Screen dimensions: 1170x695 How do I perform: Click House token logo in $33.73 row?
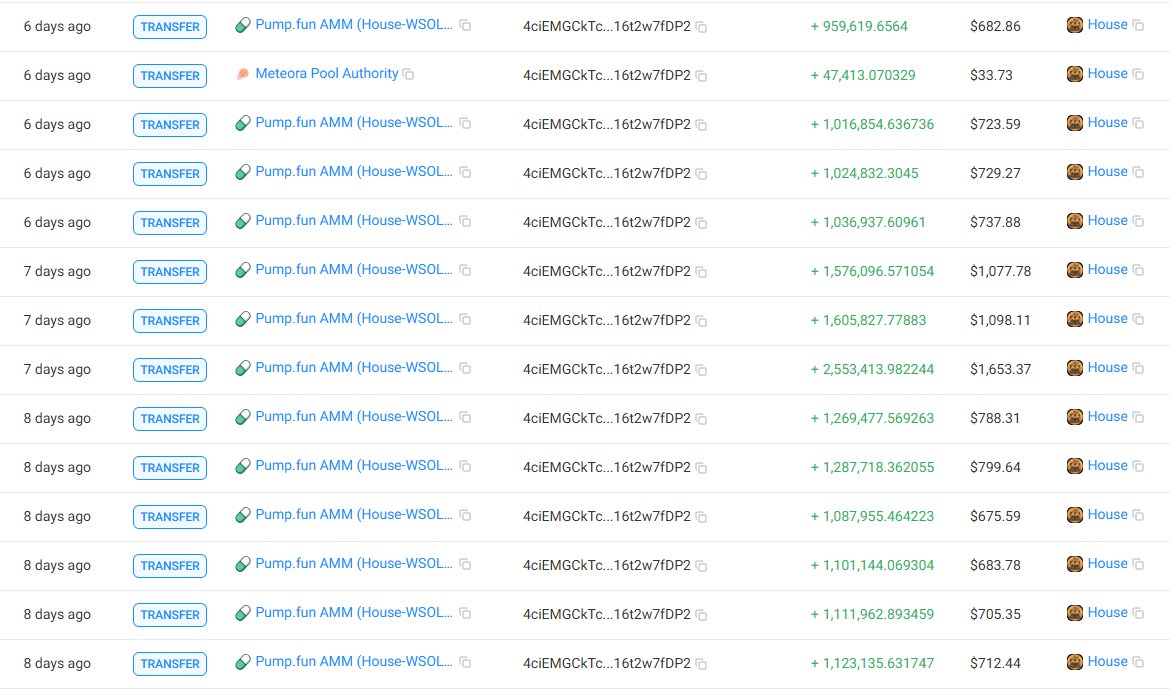click(x=1074, y=74)
